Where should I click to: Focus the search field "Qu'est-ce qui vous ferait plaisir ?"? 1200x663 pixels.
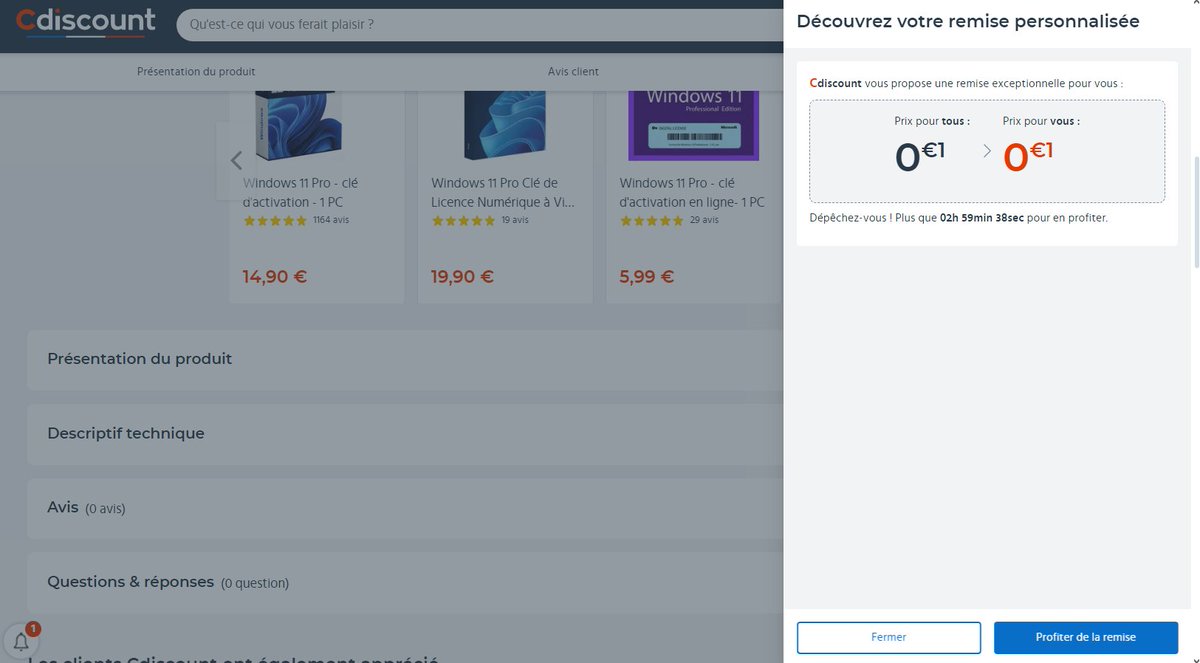[480, 24]
